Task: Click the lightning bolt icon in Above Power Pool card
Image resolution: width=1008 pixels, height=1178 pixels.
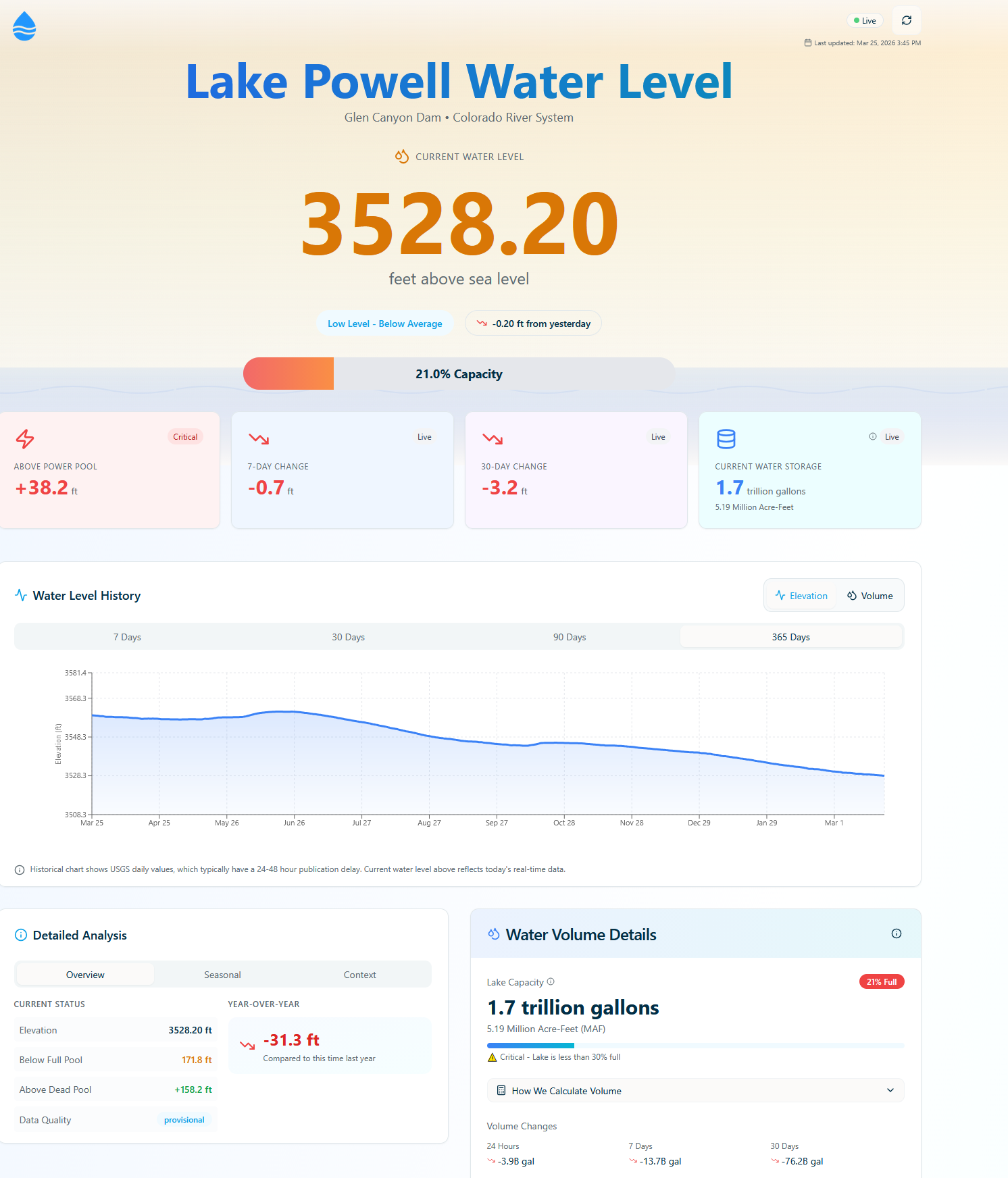Action: (x=25, y=439)
